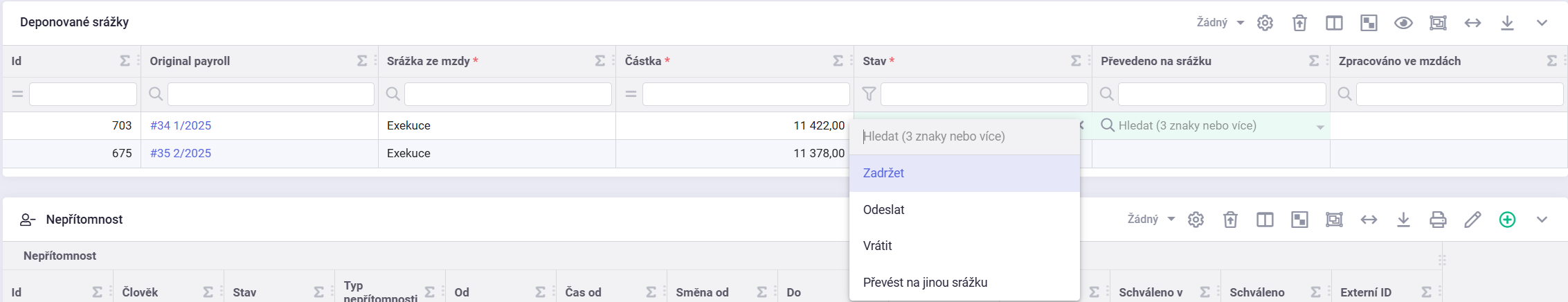This screenshot has height=302, width=1568.
Task: Choose Převést na jinou srážku option
Action: pos(925,283)
